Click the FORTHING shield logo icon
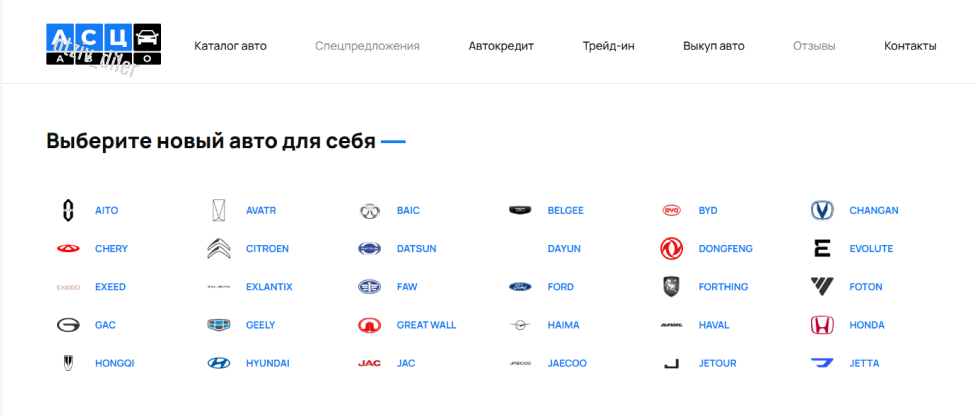 (671, 287)
